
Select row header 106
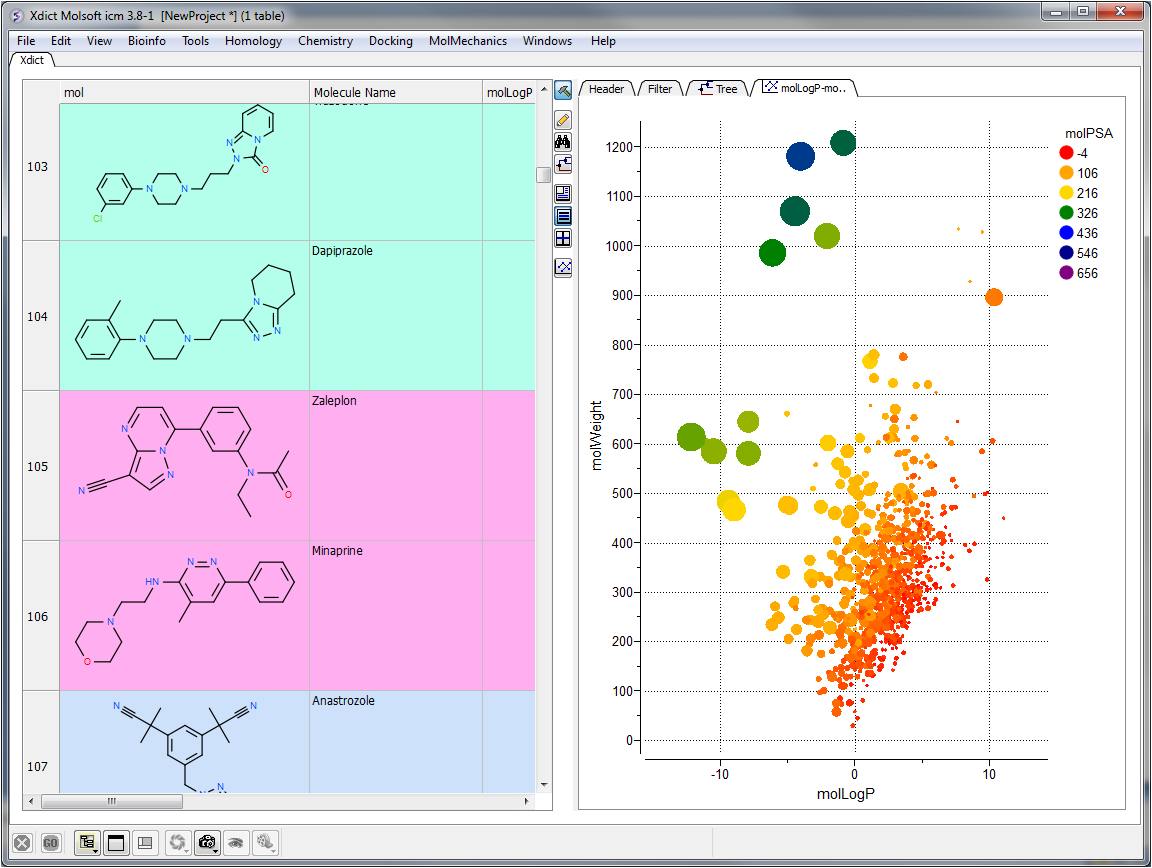(38, 617)
